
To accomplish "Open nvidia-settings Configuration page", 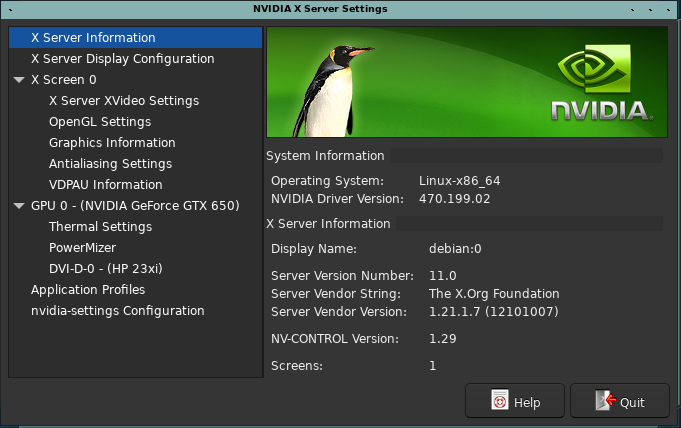I will click(117, 311).
